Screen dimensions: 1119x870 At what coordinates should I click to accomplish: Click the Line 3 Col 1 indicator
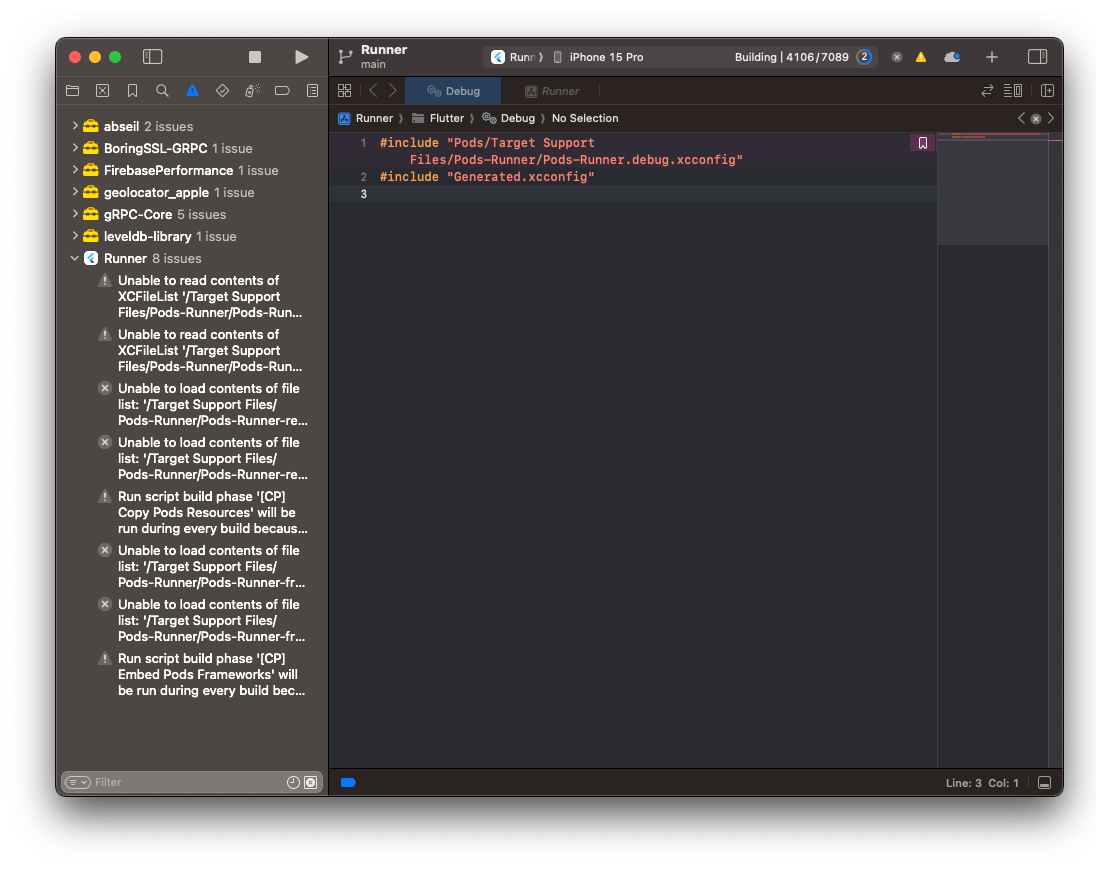(x=982, y=783)
